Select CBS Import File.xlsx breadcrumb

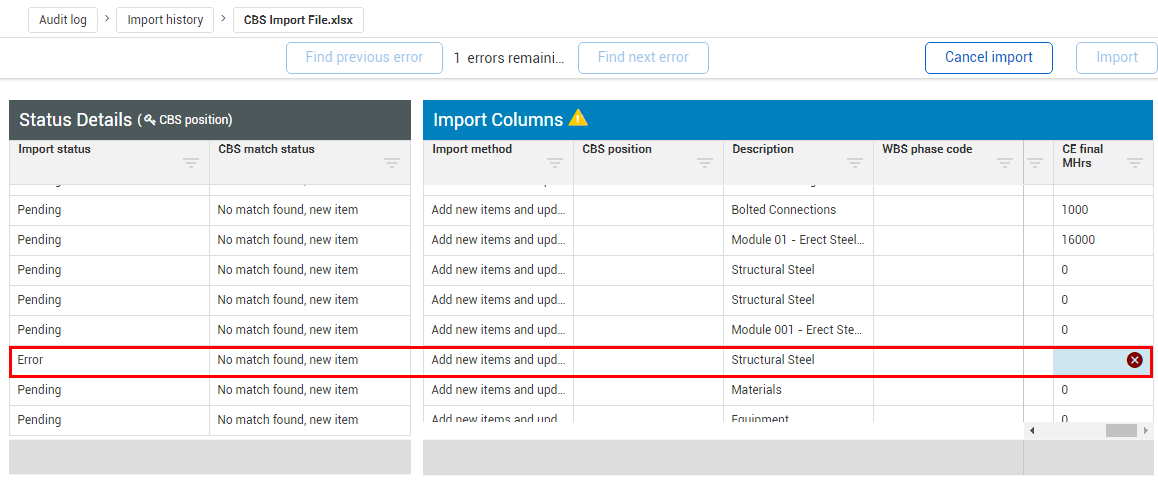tap(298, 20)
